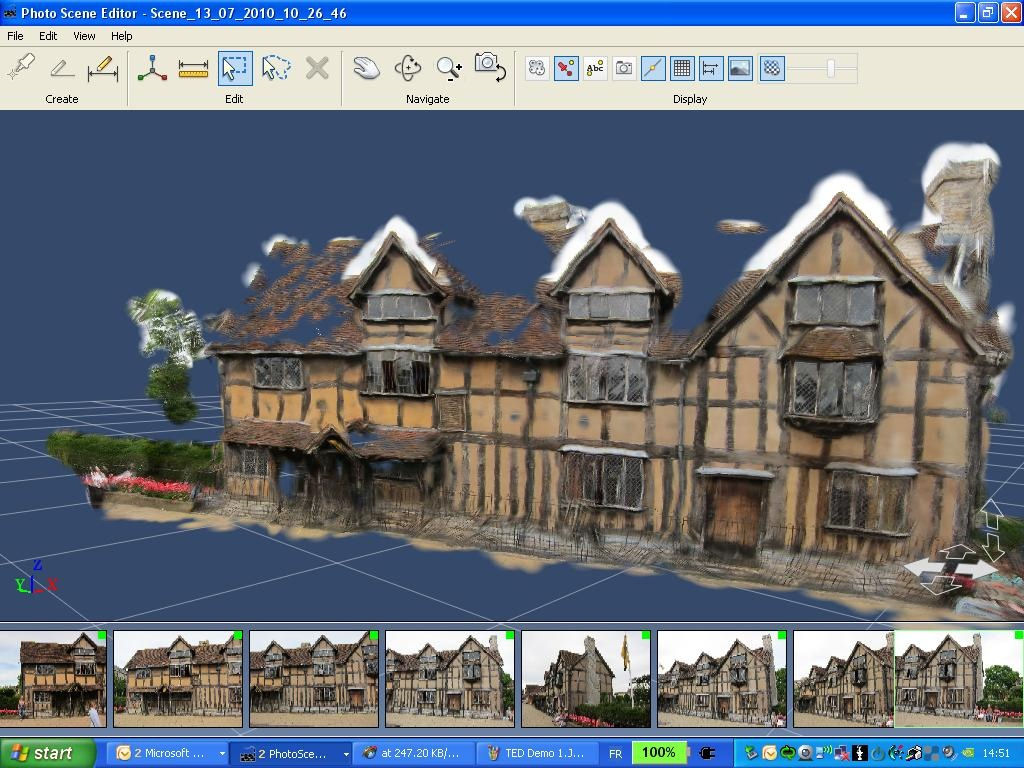
Task: Click the display transparency slider handle
Action: [x=831, y=68]
